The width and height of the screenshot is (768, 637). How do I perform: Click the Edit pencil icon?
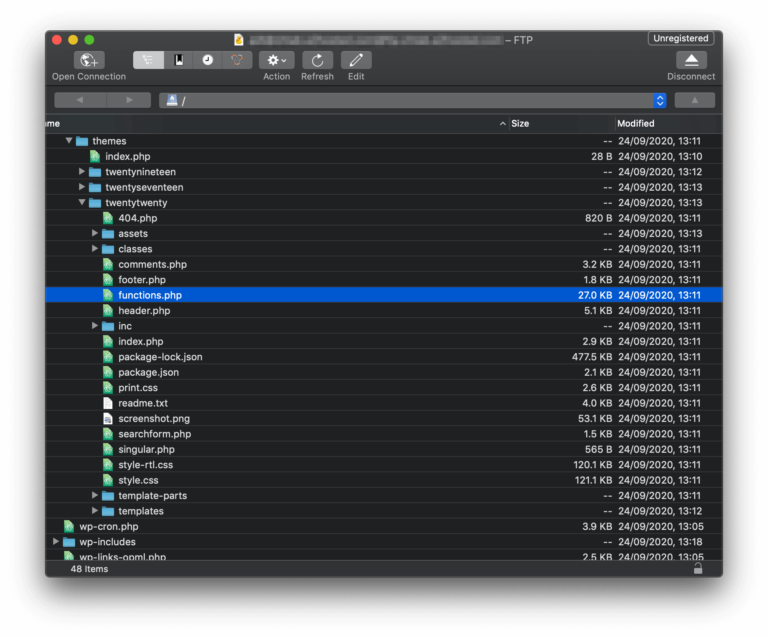pos(356,60)
